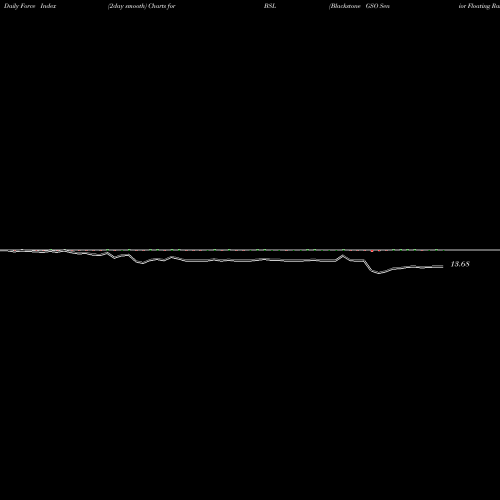Click the 13.68 value label
Image resolution: width=500 pixels, height=500 pixels.
[x=460, y=264]
